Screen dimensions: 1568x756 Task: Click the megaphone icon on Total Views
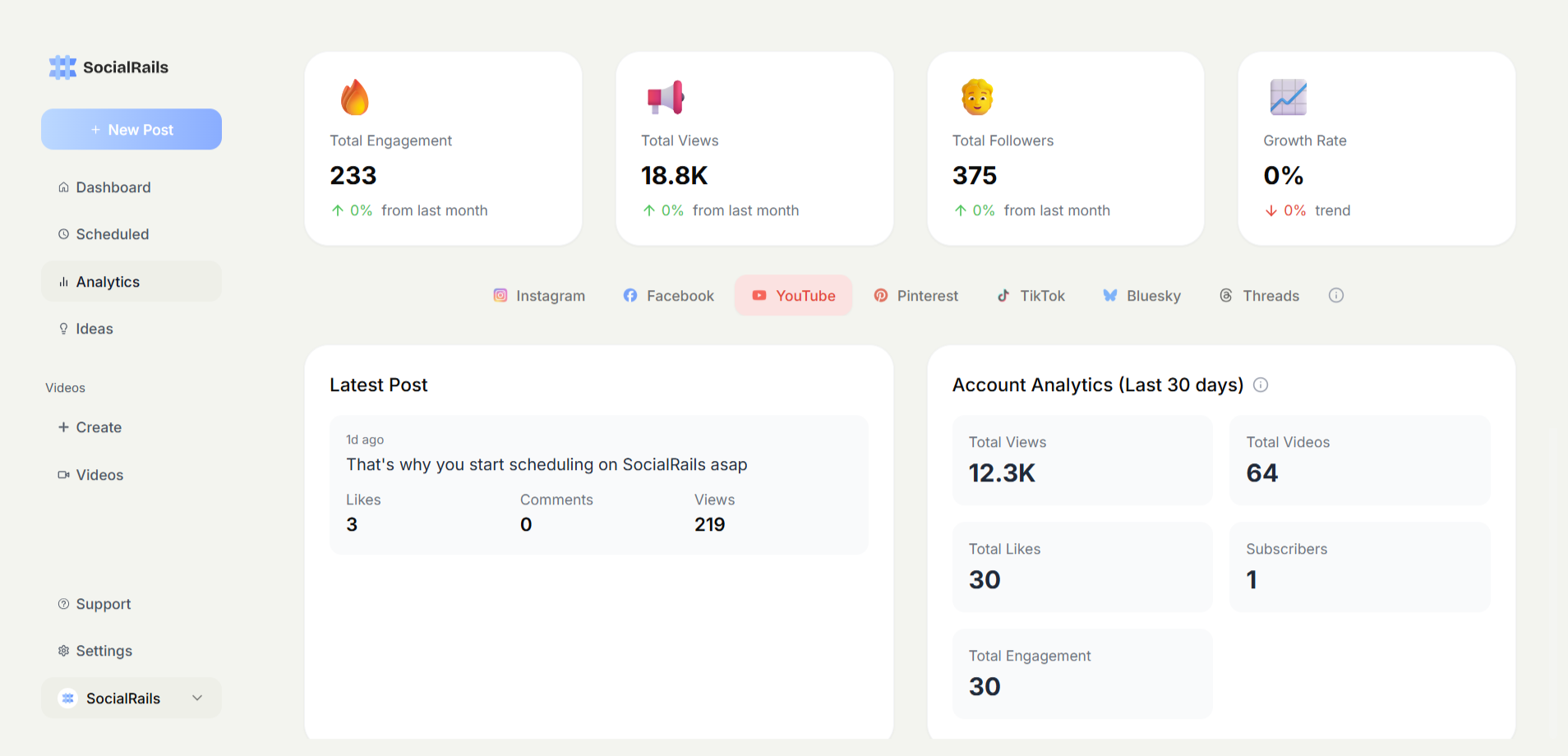(666, 97)
